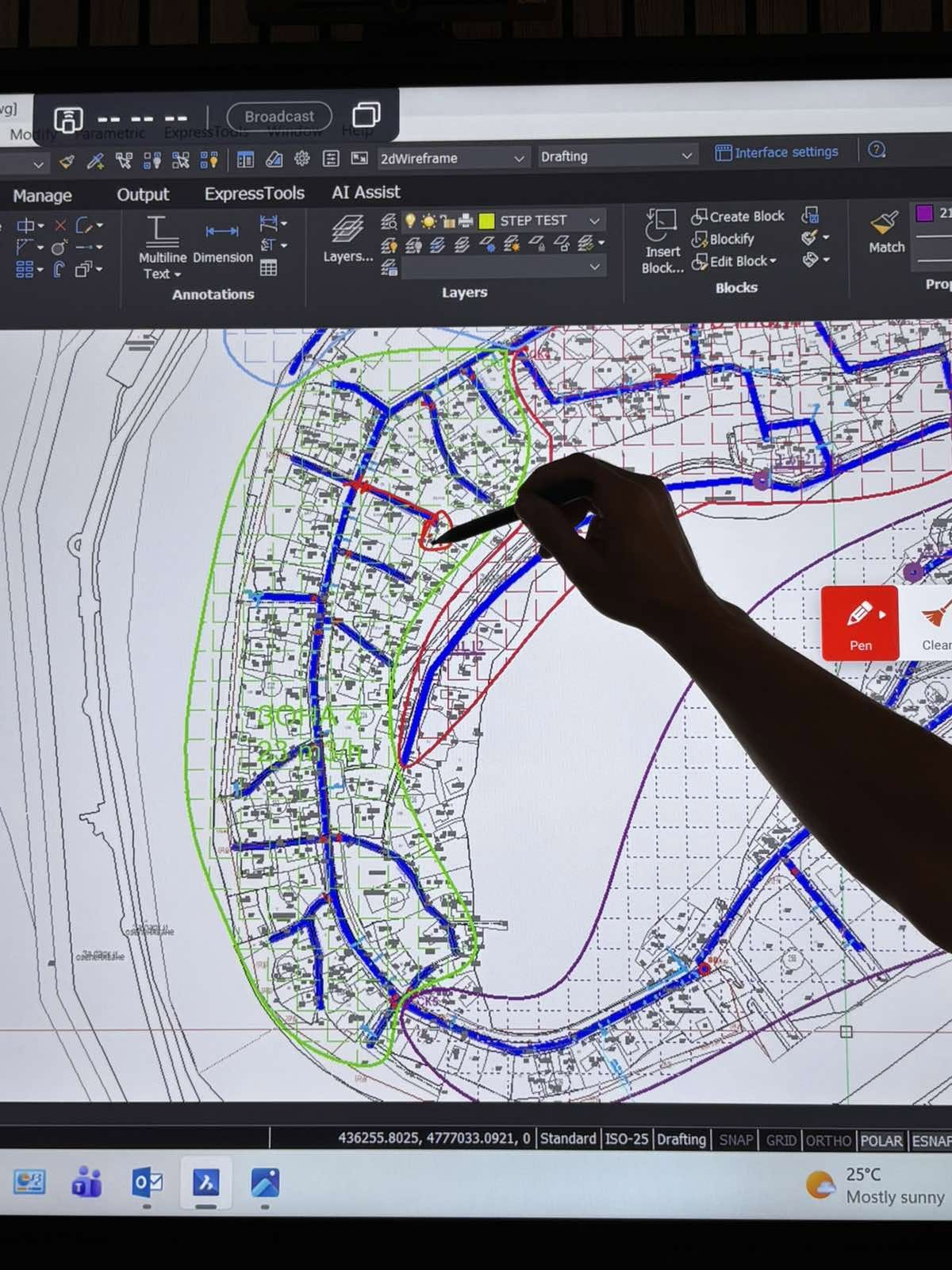
Task: Open the Manage ribbon tab
Action: click(42, 195)
